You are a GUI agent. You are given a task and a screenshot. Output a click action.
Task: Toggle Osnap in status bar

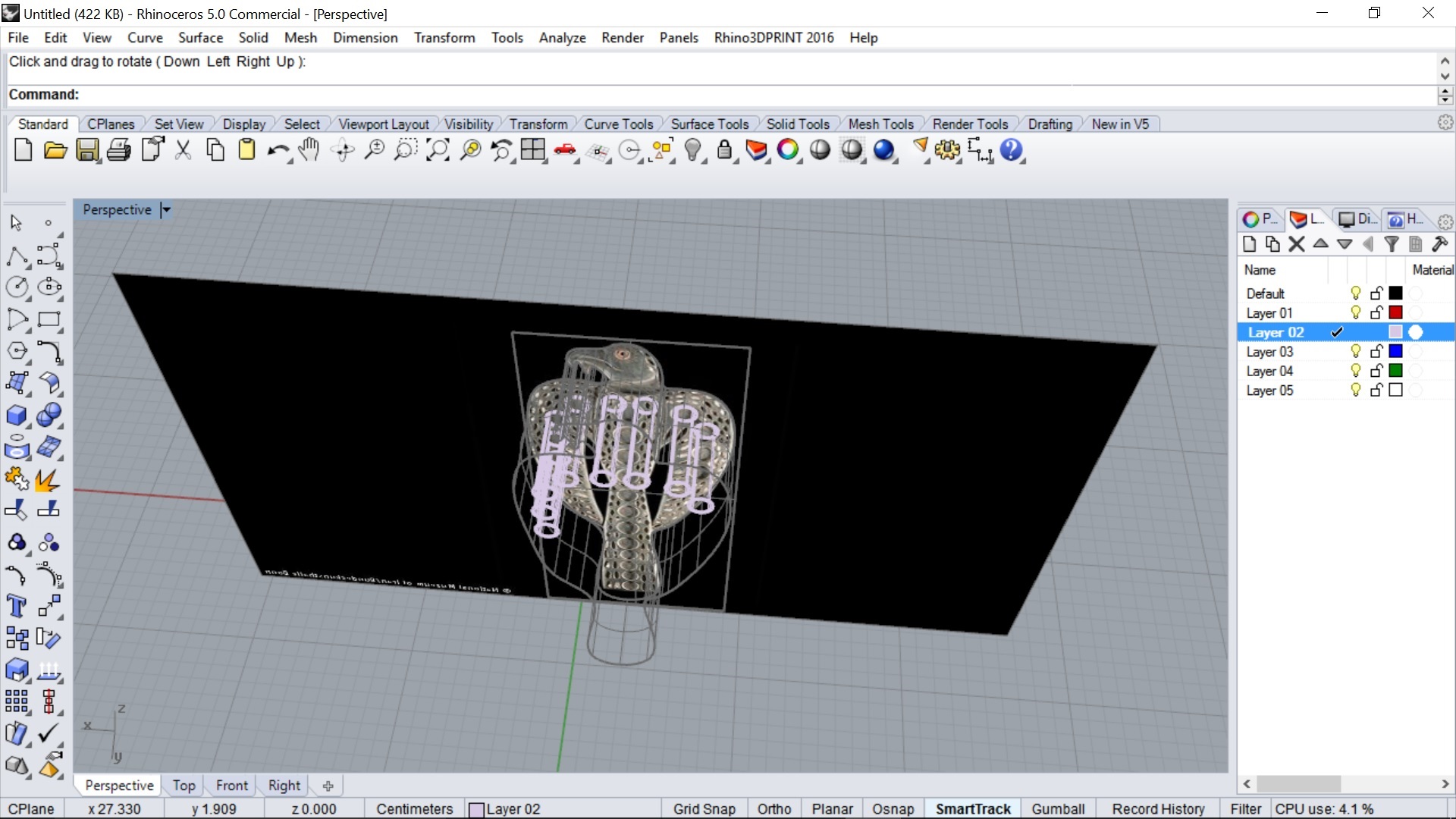point(893,809)
